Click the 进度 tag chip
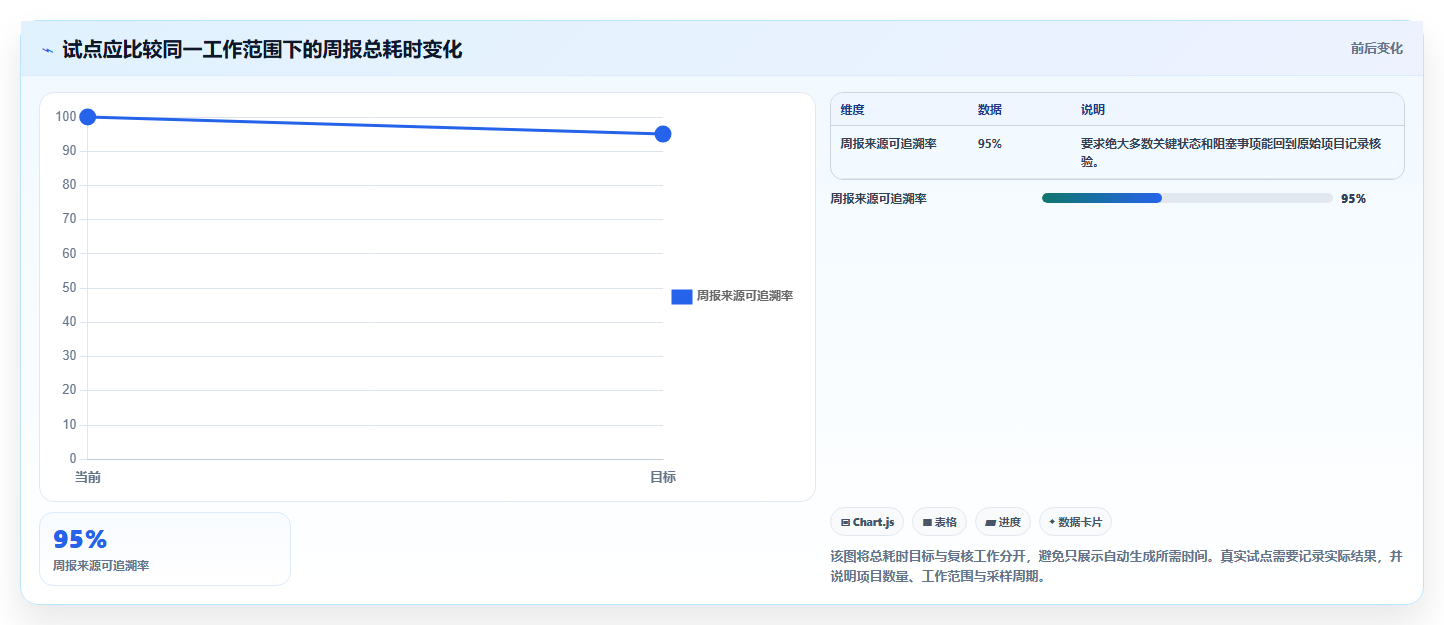 tap(1003, 522)
